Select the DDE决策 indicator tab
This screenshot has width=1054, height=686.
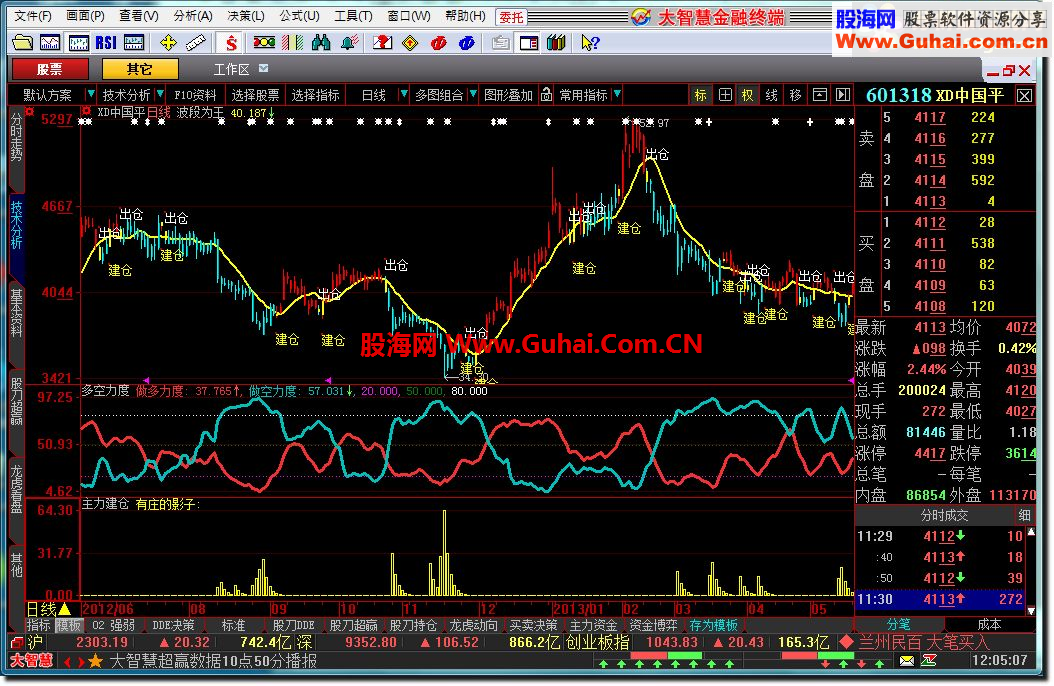173,626
